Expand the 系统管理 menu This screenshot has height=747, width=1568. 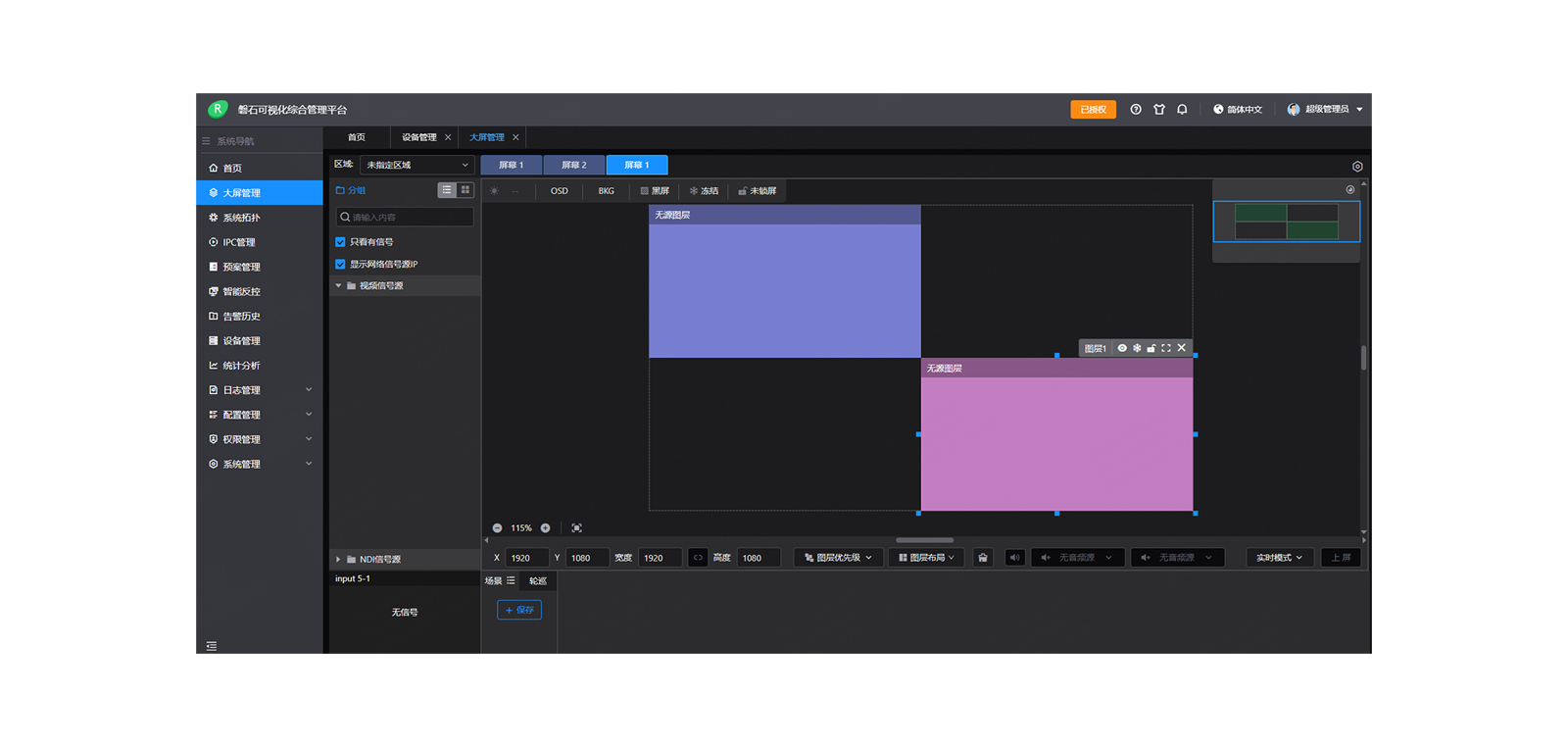tap(260, 464)
